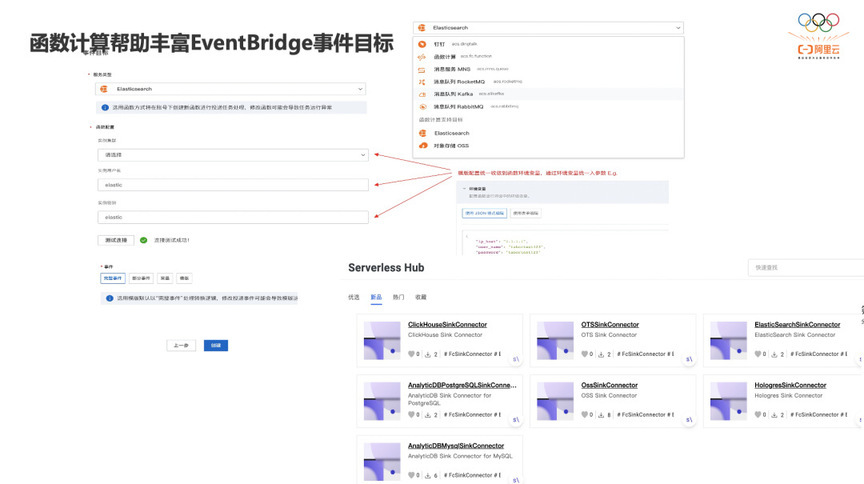Viewport: 864px width, 484px height.
Task: Choose 消息服务 MNS from the list
Action: pos(549,69)
